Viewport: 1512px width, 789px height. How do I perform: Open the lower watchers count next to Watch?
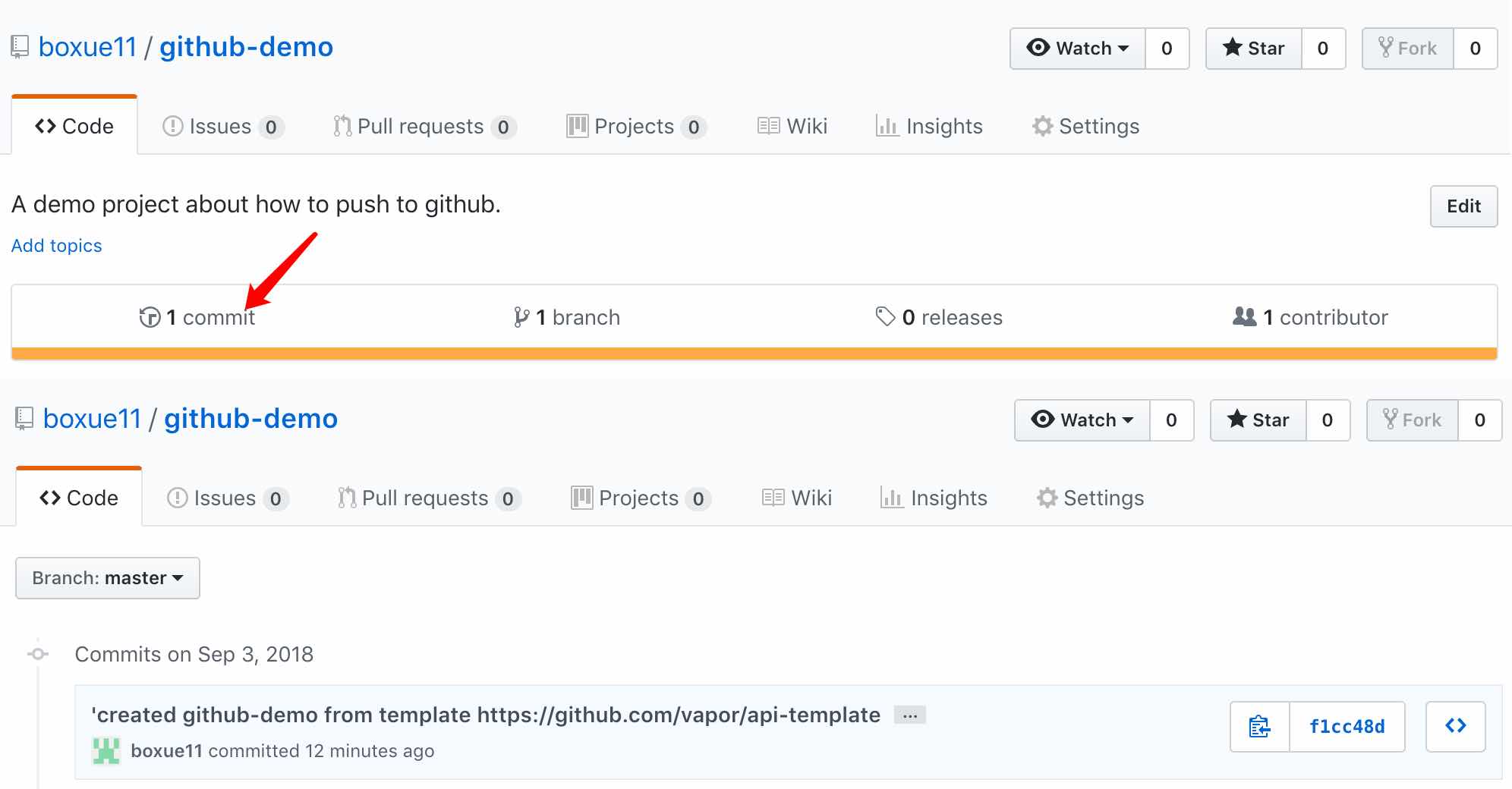pos(1172,420)
